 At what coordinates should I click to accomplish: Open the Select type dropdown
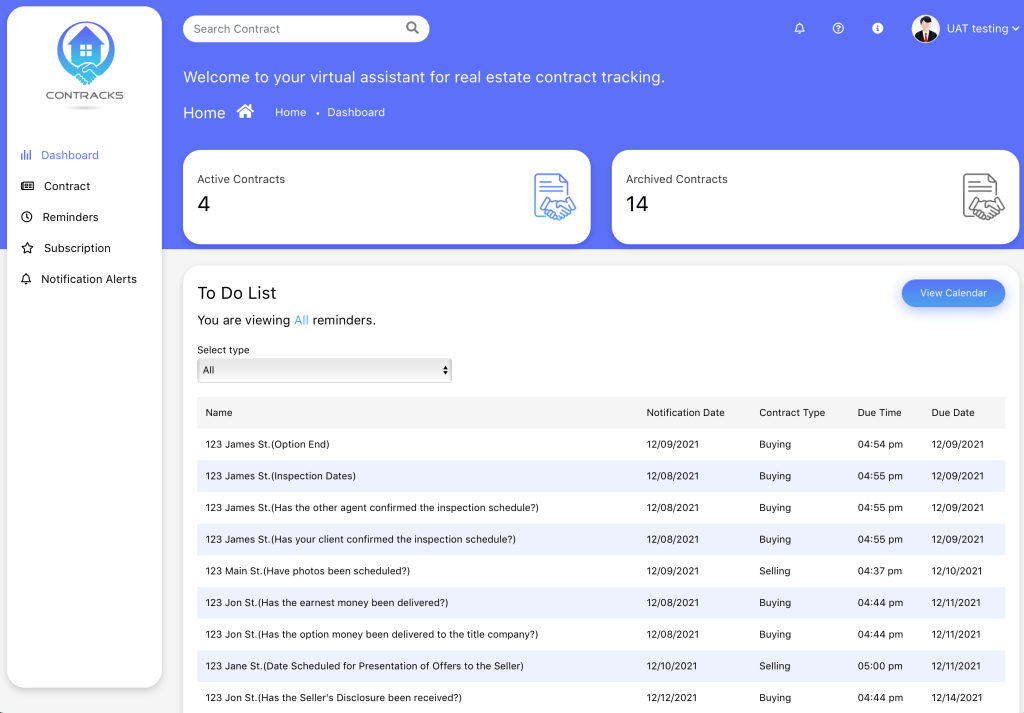[x=324, y=370]
